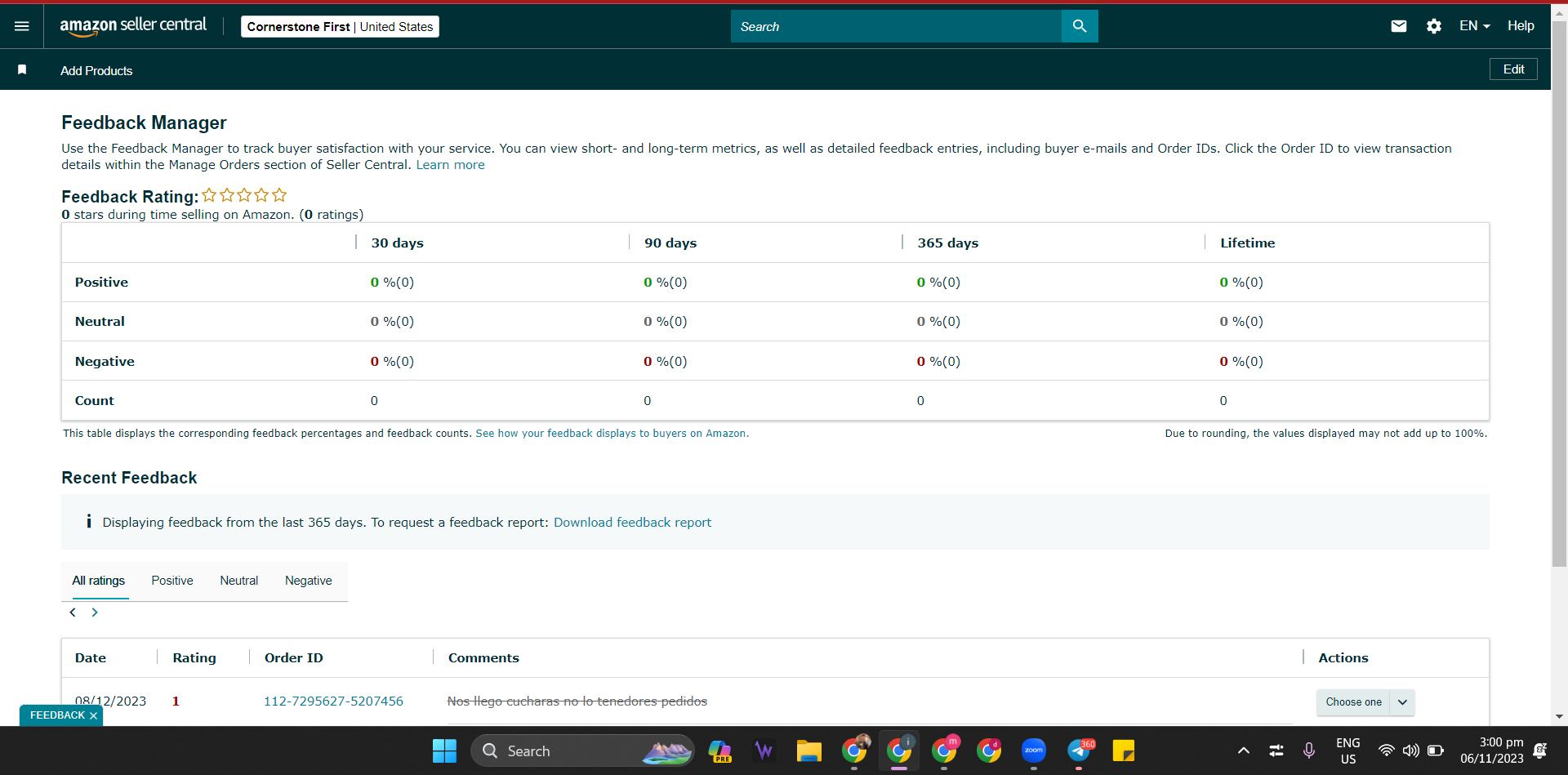
Task: Click the Edit button
Action: (x=1513, y=69)
